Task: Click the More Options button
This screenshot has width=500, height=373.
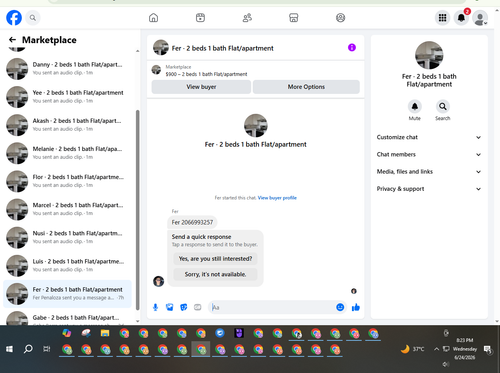Action: point(306,87)
